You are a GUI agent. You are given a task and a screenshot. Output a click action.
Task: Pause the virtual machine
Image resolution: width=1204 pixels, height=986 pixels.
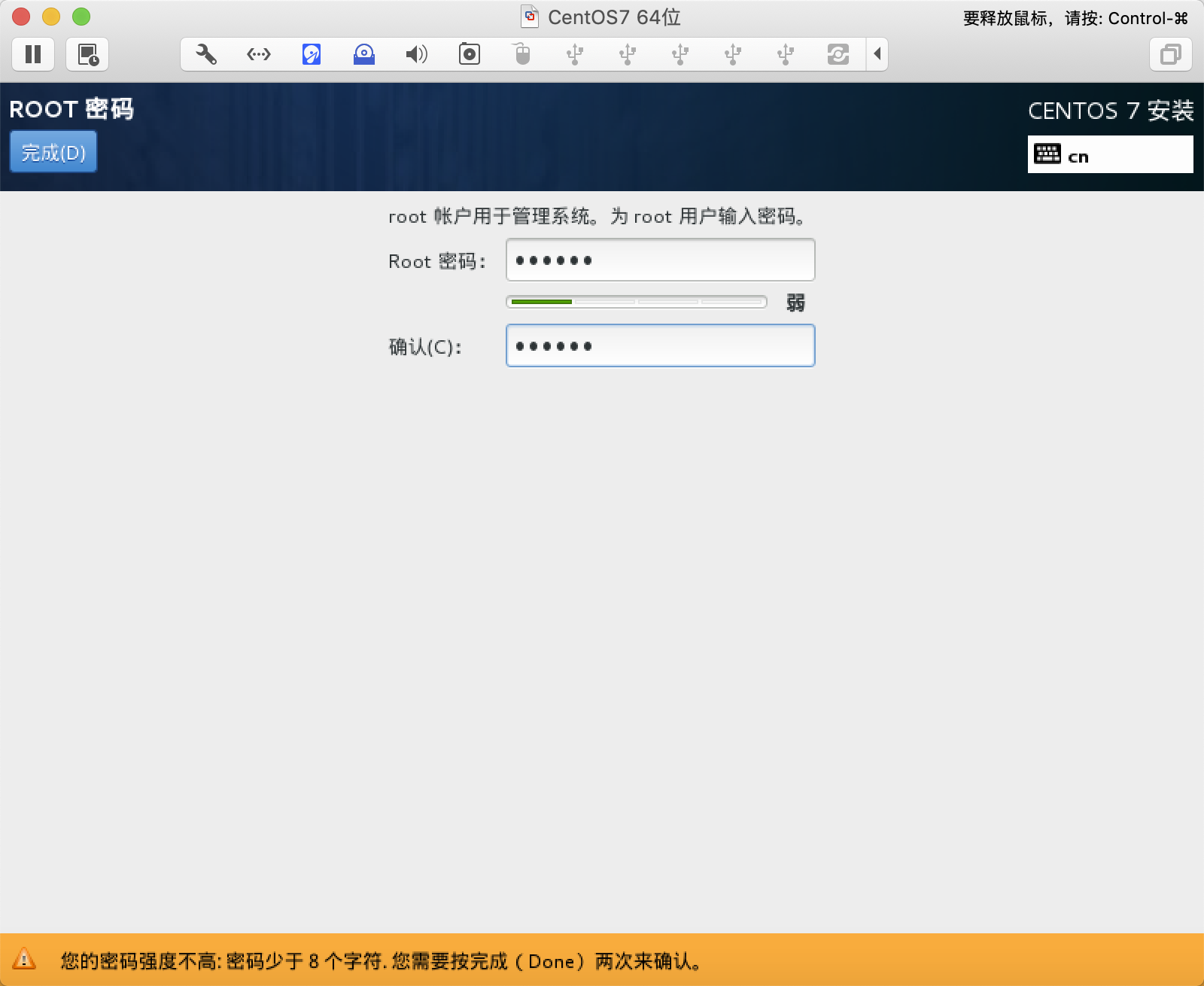pos(33,54)
